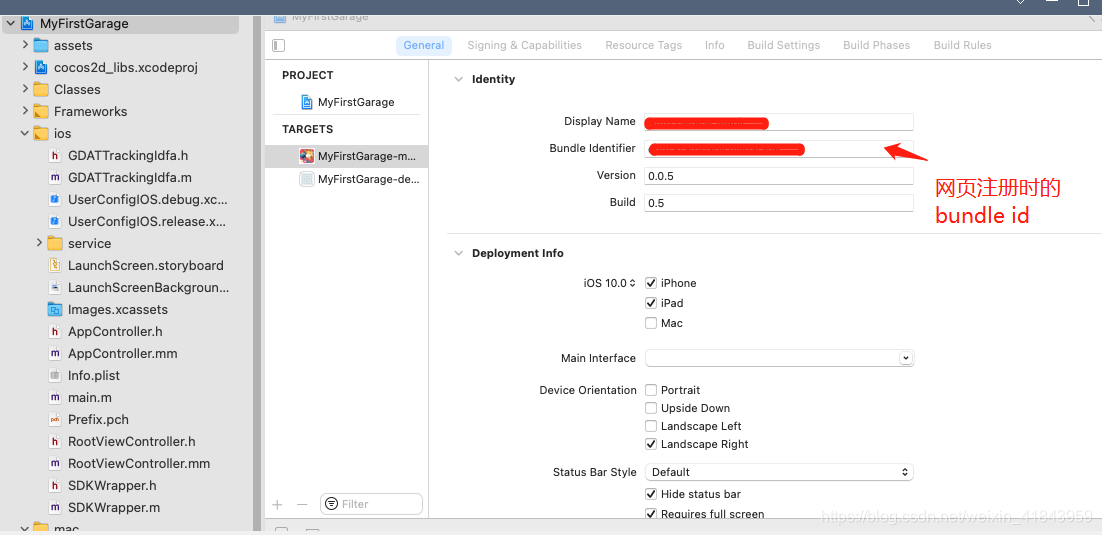Click the MyFirstGarage project icon in navigator
Screen dimensions: 1102x535
click(27, 23)
